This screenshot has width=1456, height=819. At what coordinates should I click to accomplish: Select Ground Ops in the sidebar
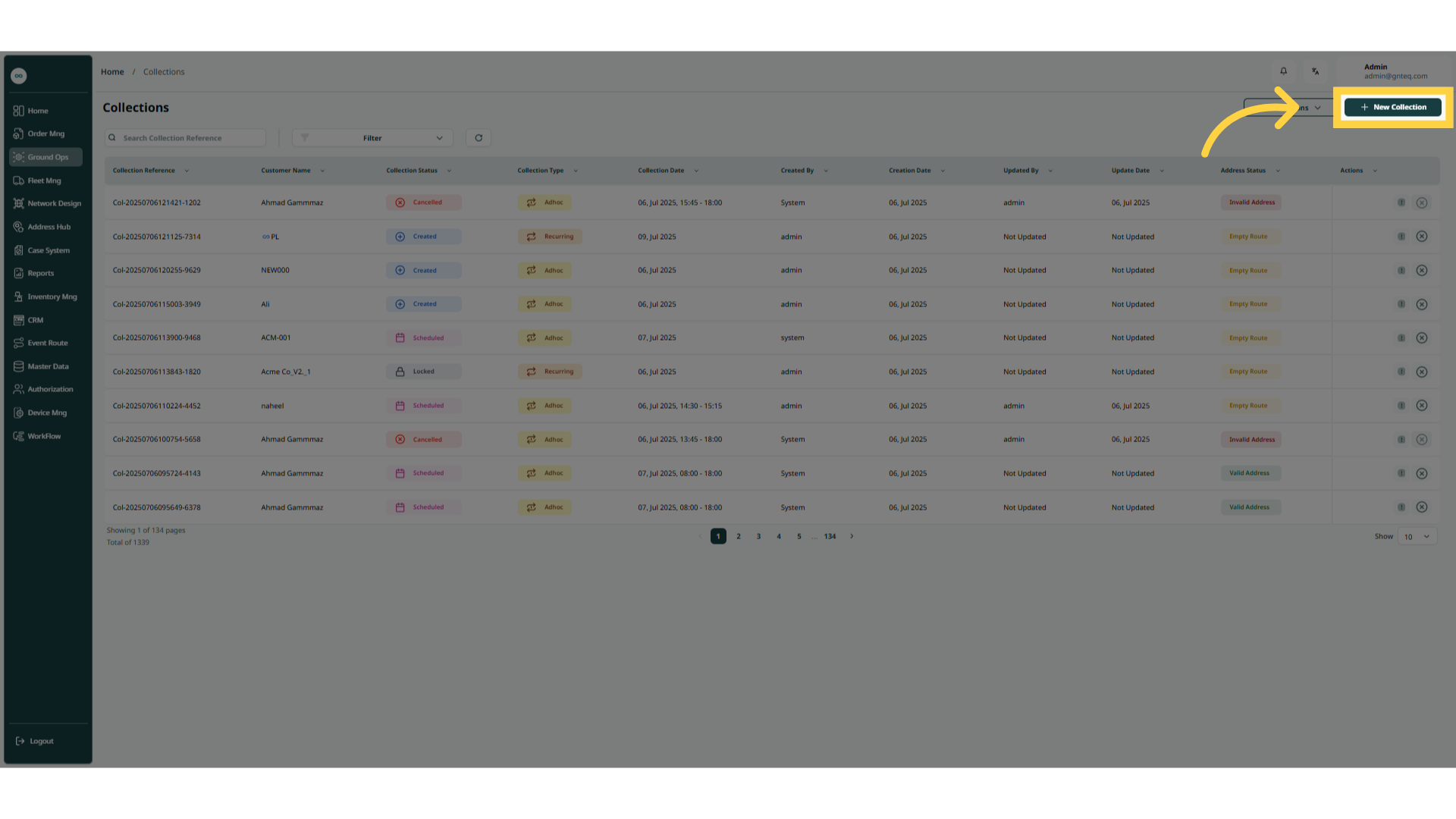[45, 157]
